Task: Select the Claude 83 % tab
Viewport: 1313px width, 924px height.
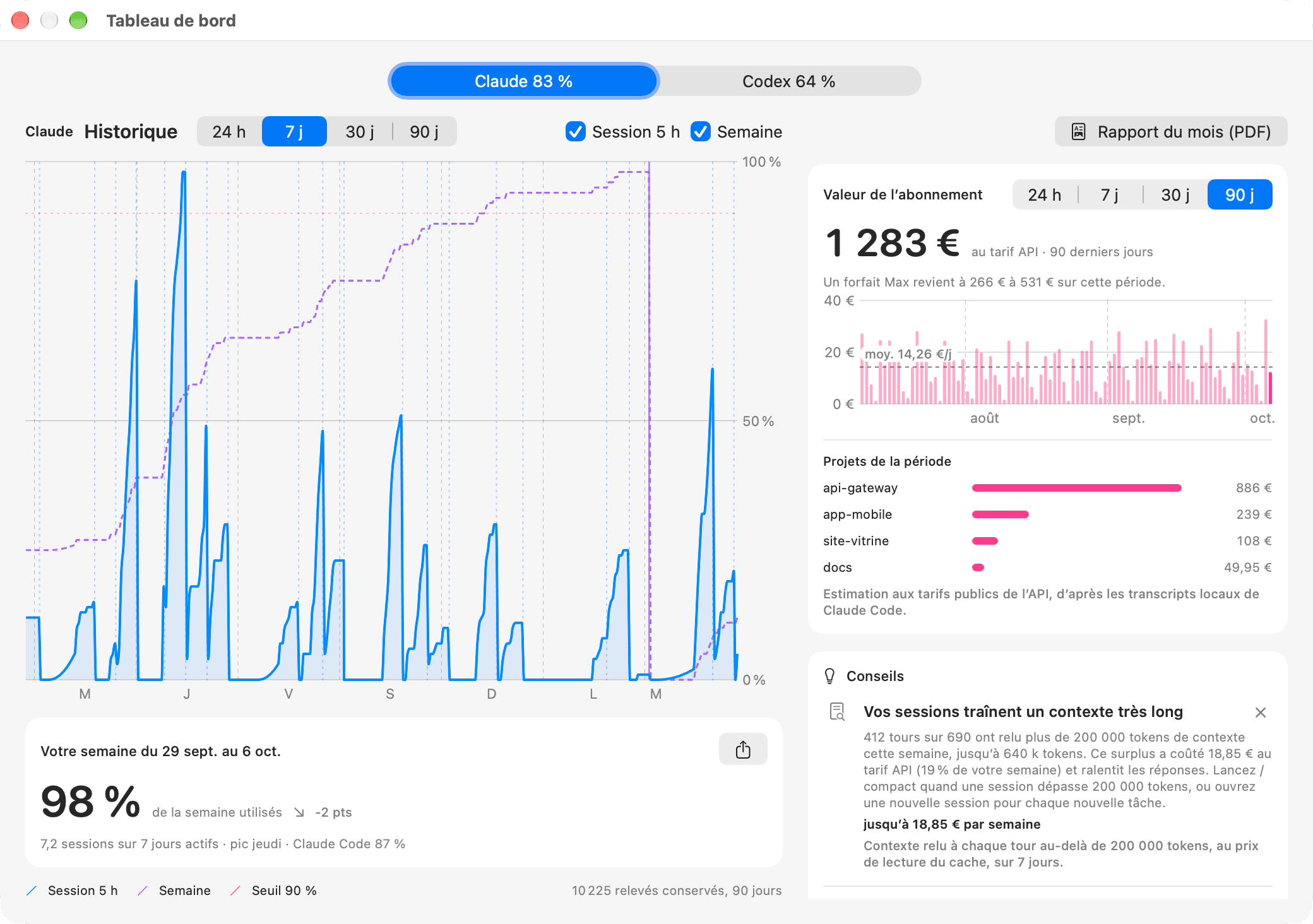Action: tap(524, 81)
